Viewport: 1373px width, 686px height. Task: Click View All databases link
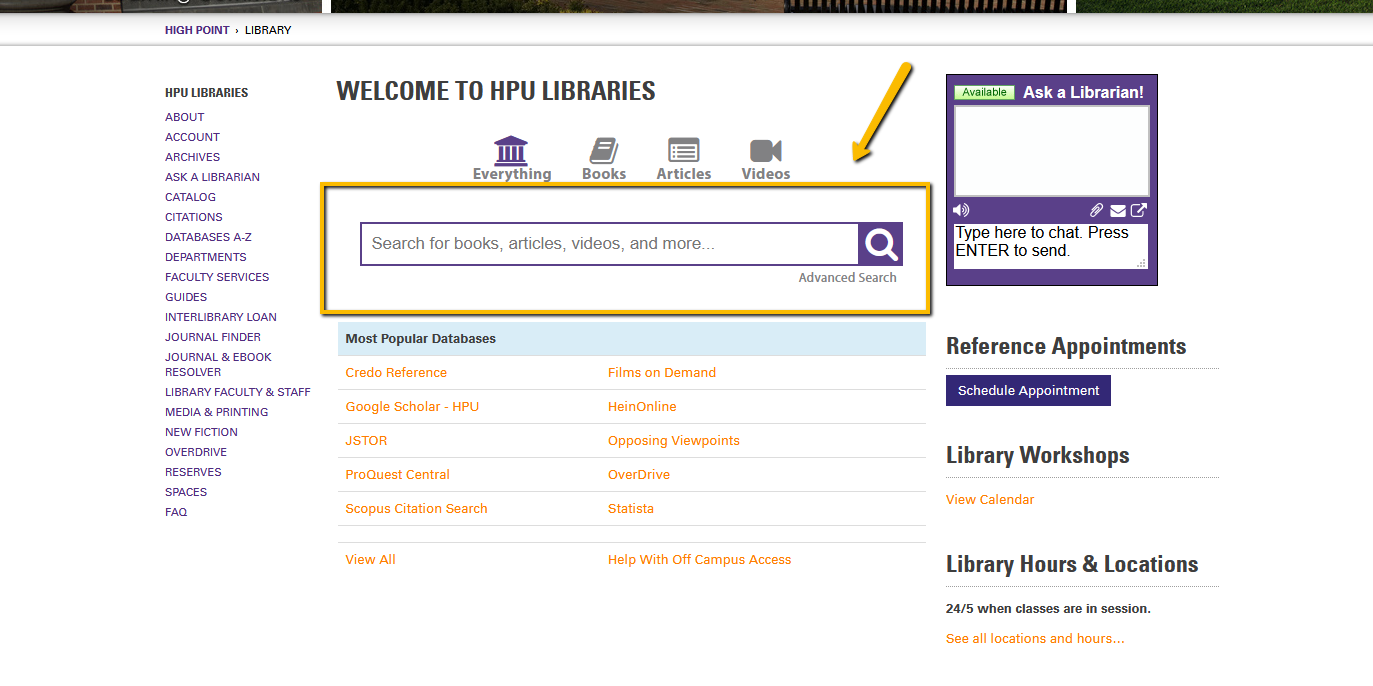pos(370,560)
